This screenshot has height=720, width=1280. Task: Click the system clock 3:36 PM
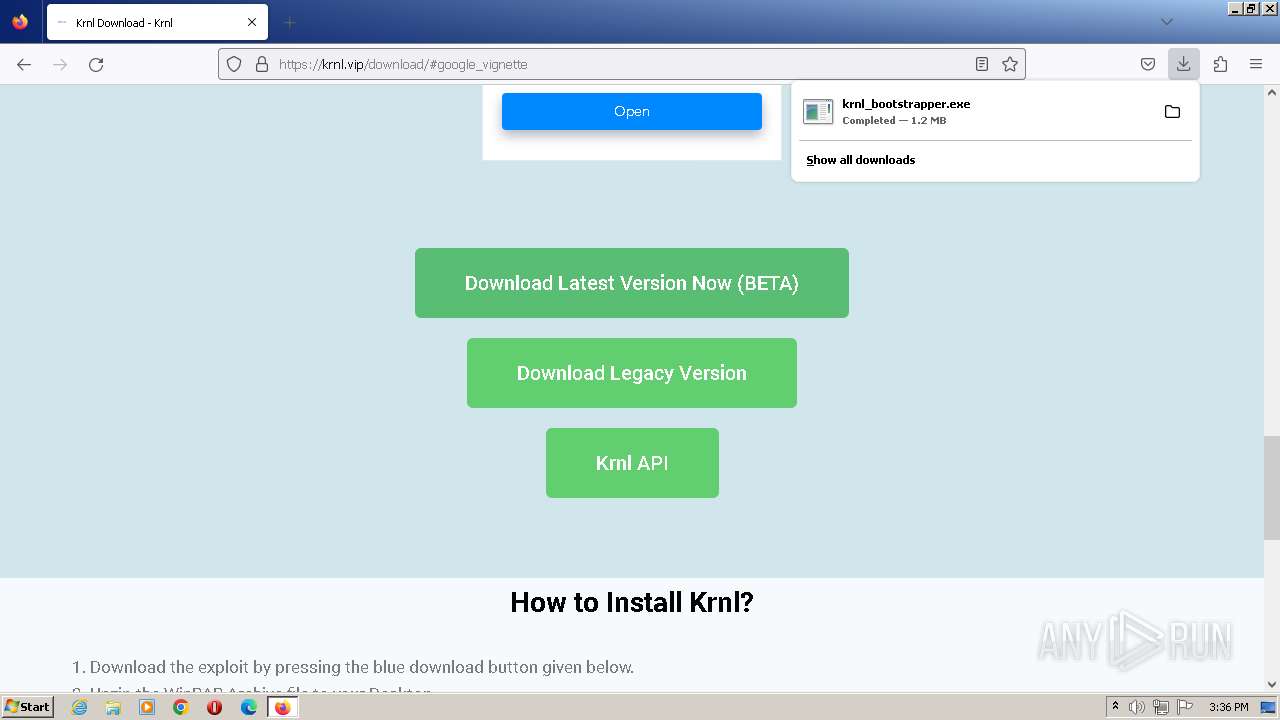click(1228, 707)
